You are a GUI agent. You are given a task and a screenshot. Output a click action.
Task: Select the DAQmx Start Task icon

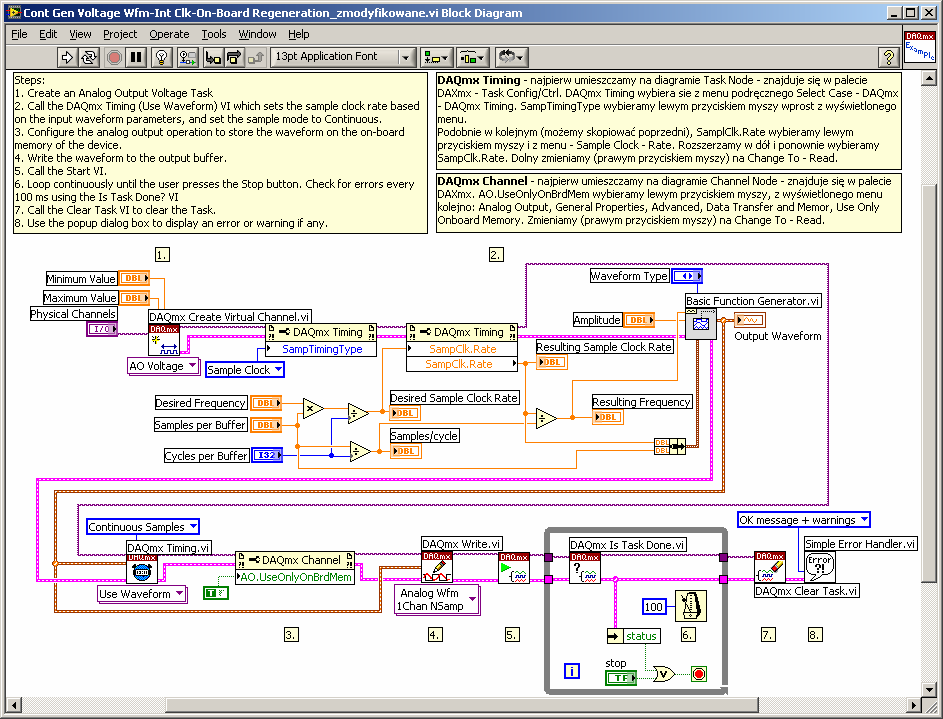[x=514, y=568]
